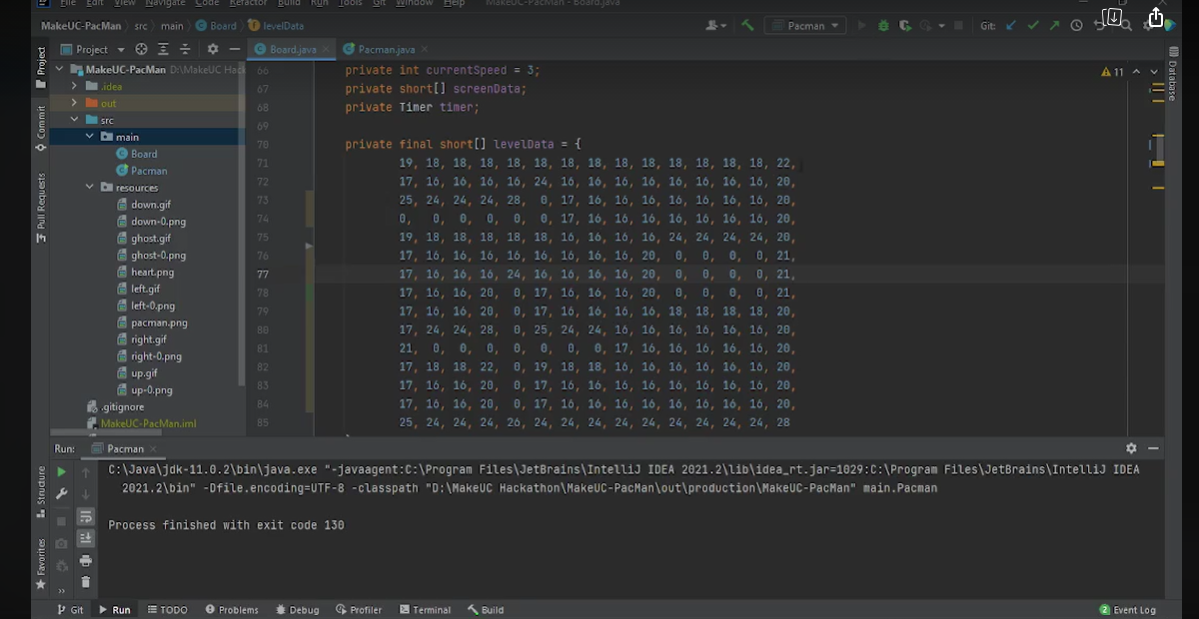This screenshot has height=619, width=1199.
Task: Click the down arrow in Run console
Action: click(x=86, y=494)
